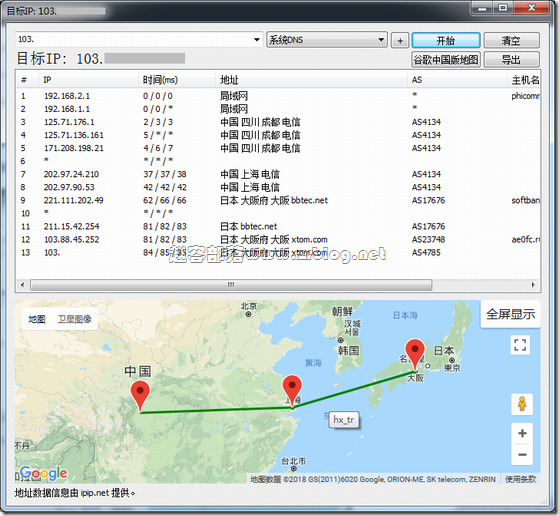Image resolution: width=559 pixels, height=516 pixels.
Task: Click the horizontal scrollbar thumb of hop list
Action: coord(231,285)
